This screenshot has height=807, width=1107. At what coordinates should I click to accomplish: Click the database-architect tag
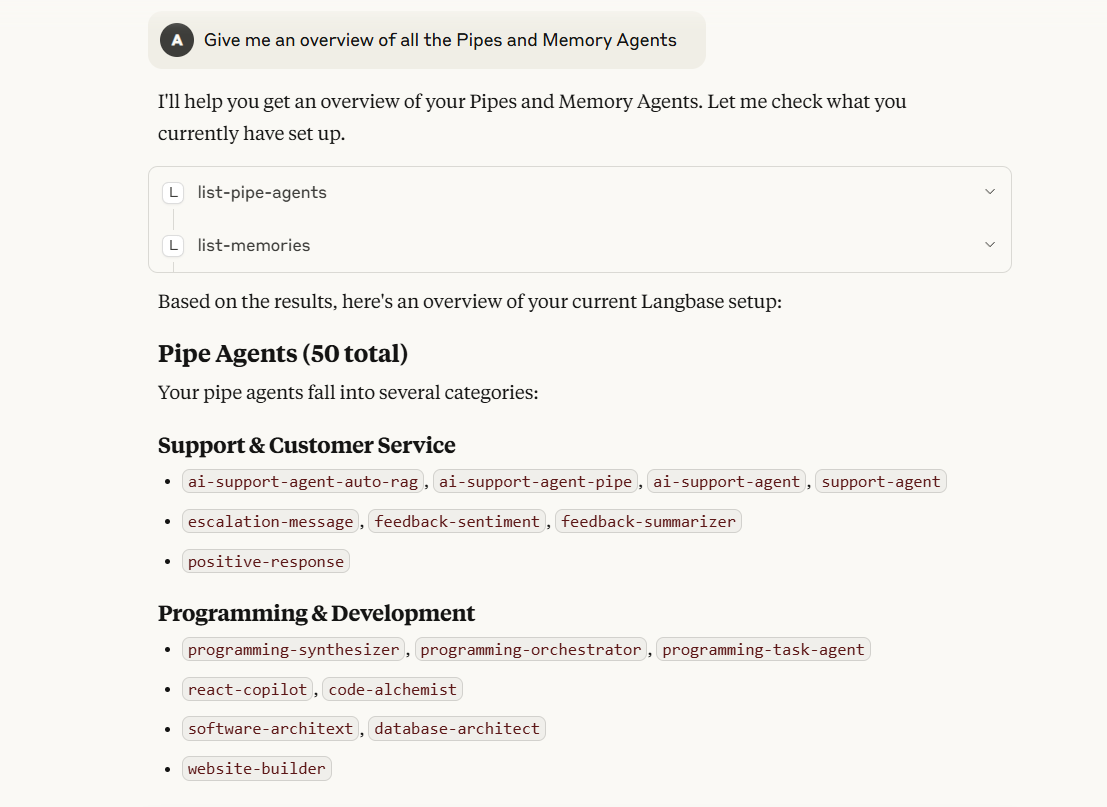(457, 728)
